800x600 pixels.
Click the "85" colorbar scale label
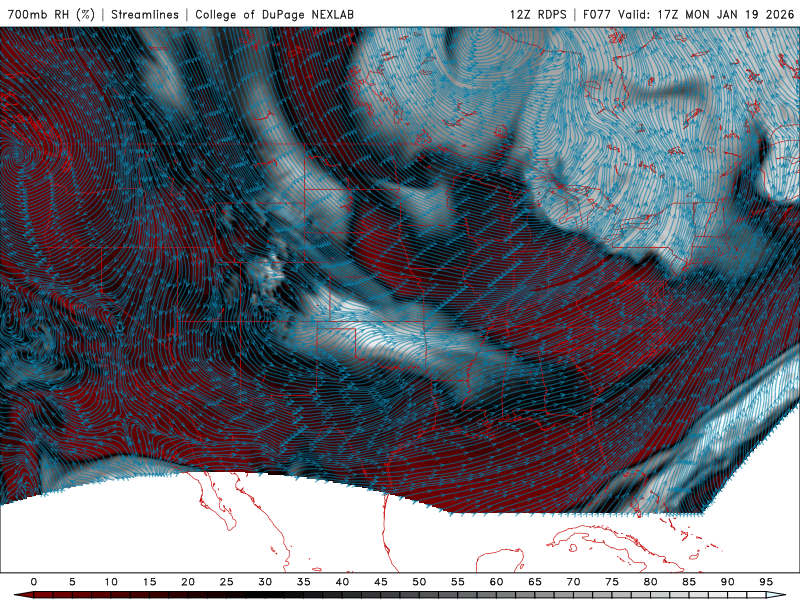(x=689, y=582)
